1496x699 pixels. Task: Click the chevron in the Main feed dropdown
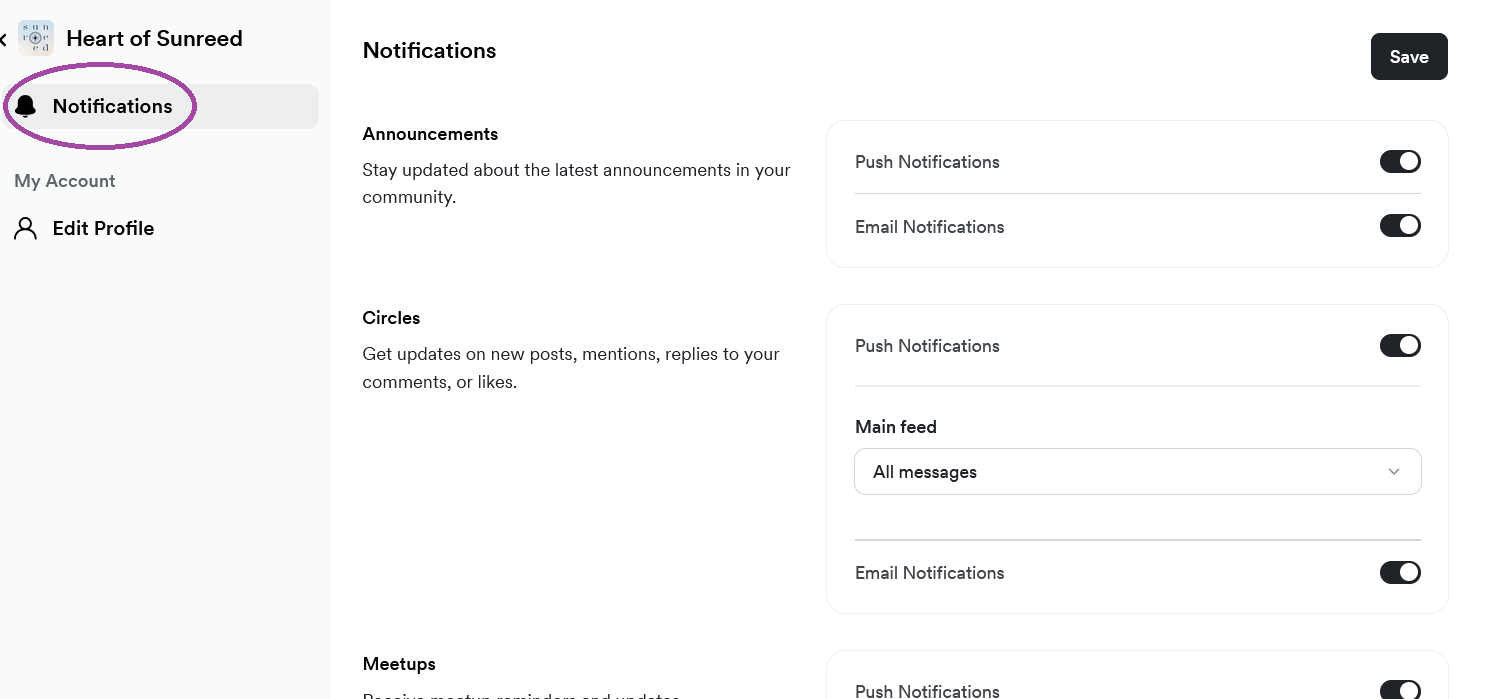[1394, 472]
